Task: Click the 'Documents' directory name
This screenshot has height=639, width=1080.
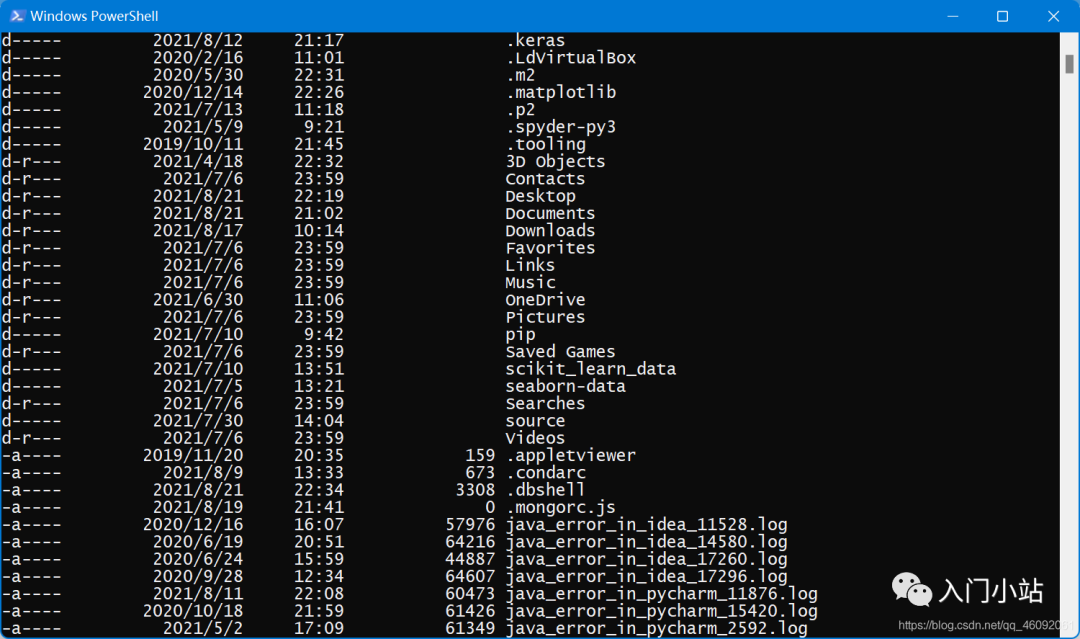Action: tap(550, 213)
